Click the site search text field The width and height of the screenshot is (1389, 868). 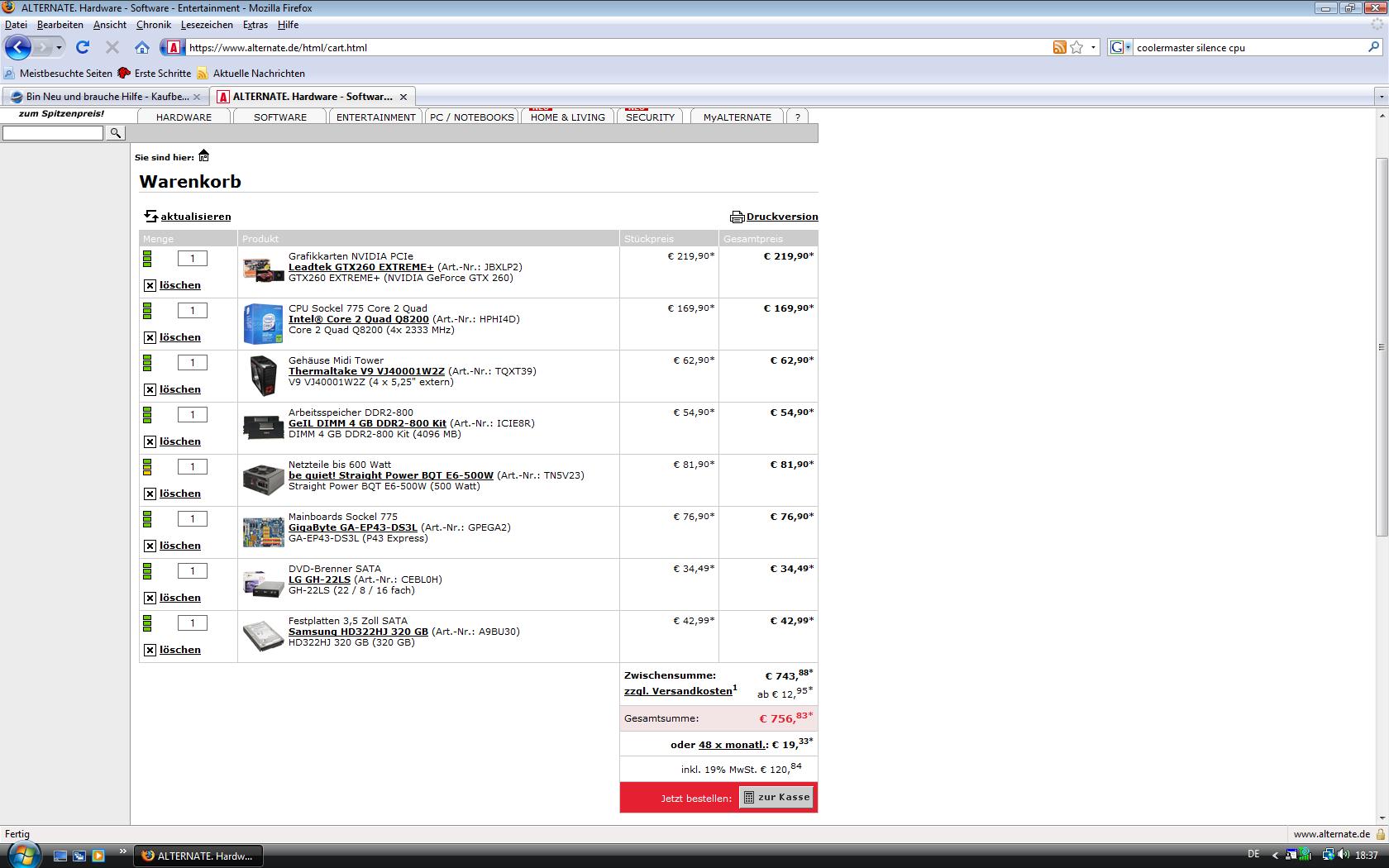point(53,133)
